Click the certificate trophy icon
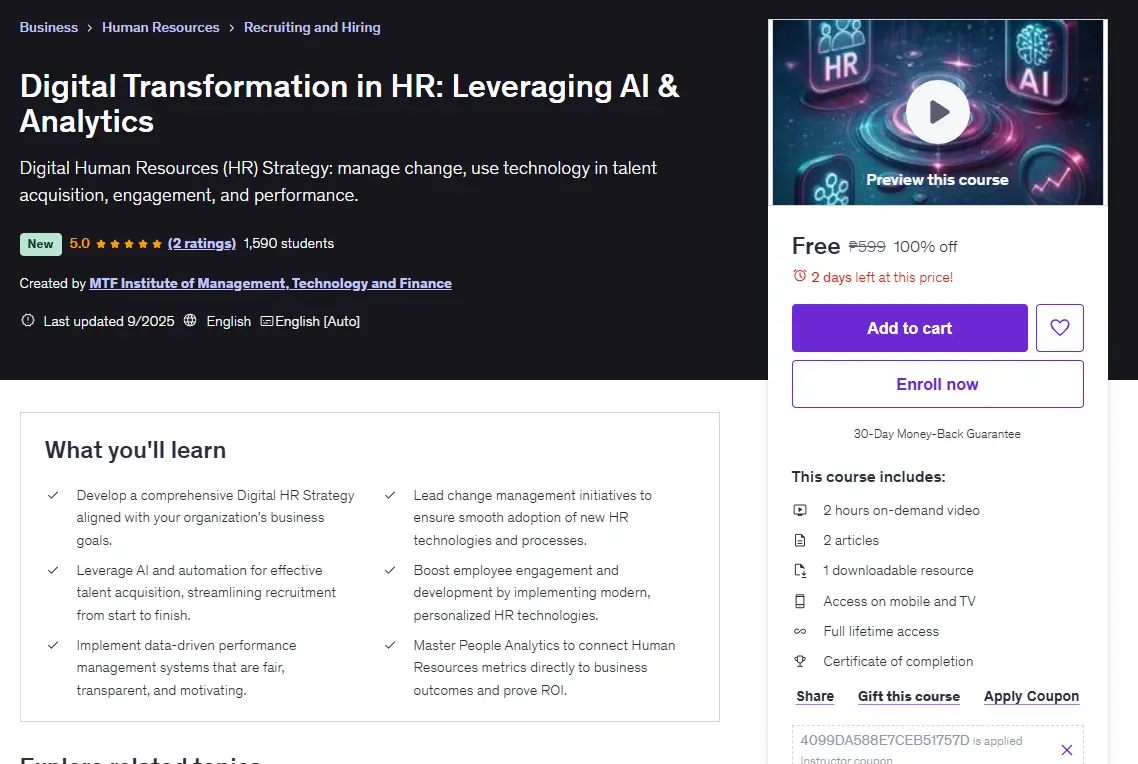 tap(800, 661)
